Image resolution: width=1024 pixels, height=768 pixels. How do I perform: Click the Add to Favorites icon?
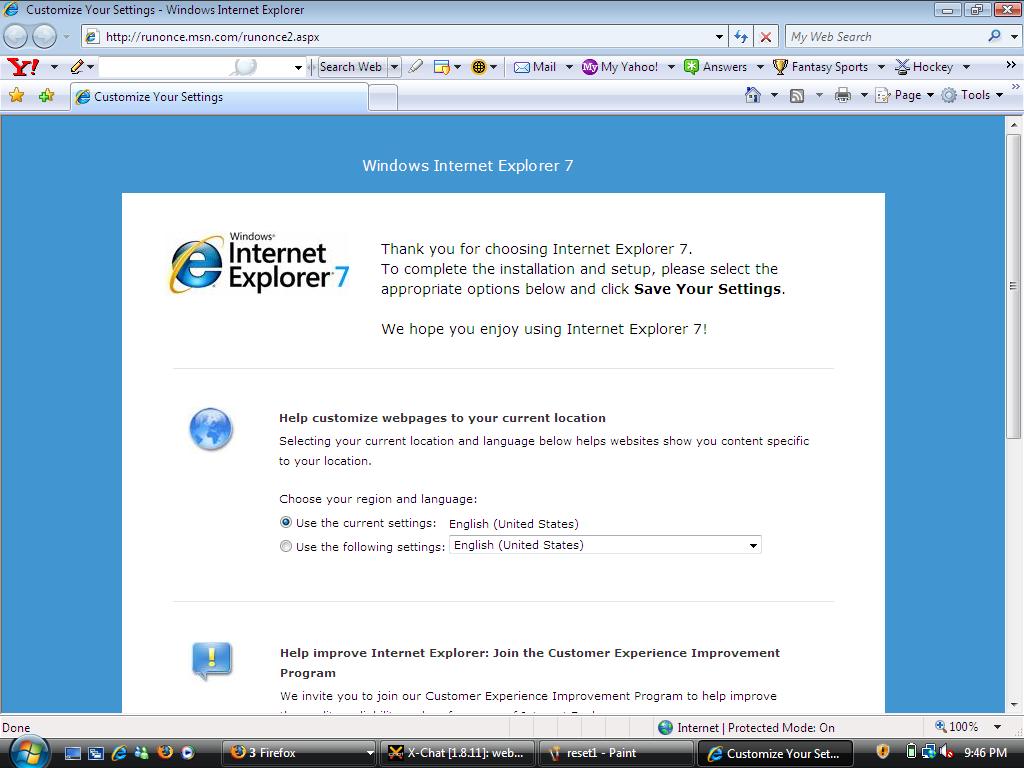click(46, 96)
